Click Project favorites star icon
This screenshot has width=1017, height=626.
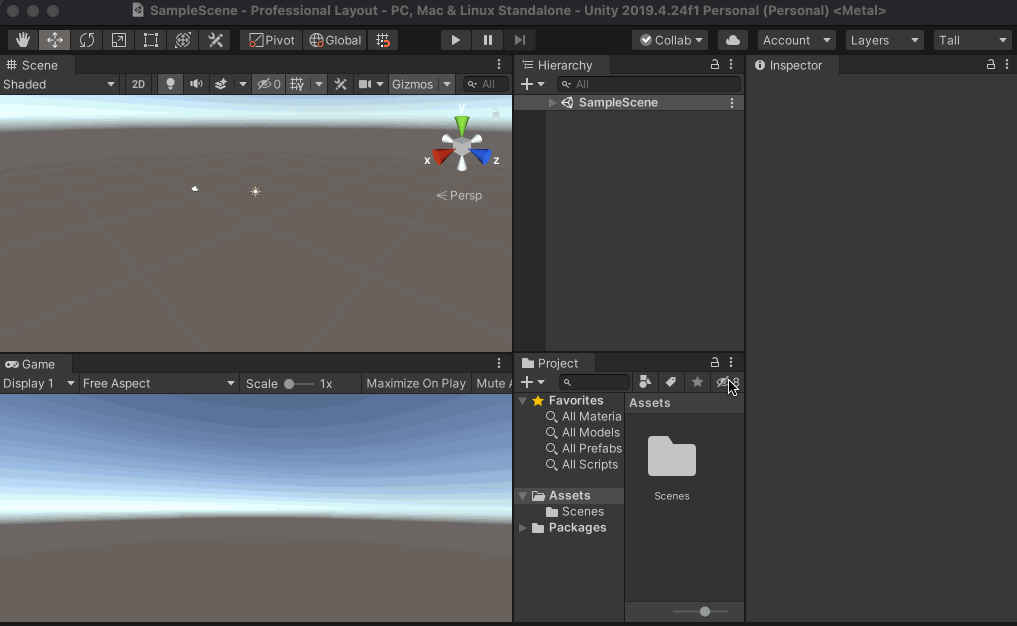tap(697, 382)
